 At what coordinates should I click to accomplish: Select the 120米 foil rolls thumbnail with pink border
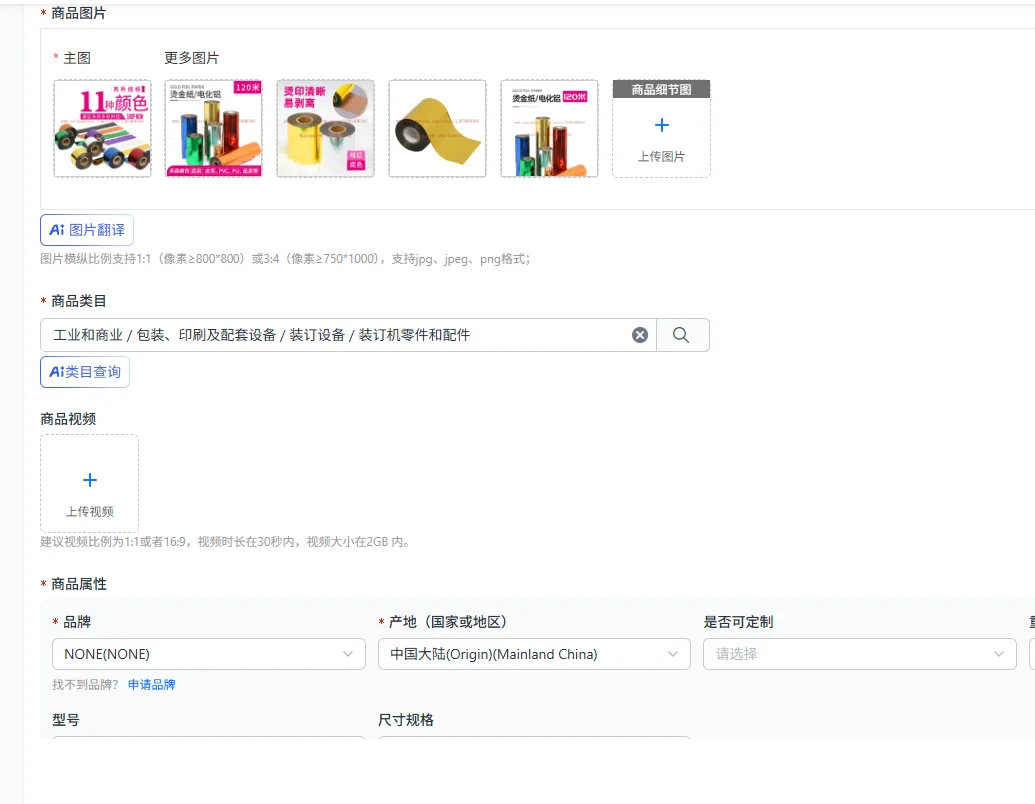[x=213, y=129]
